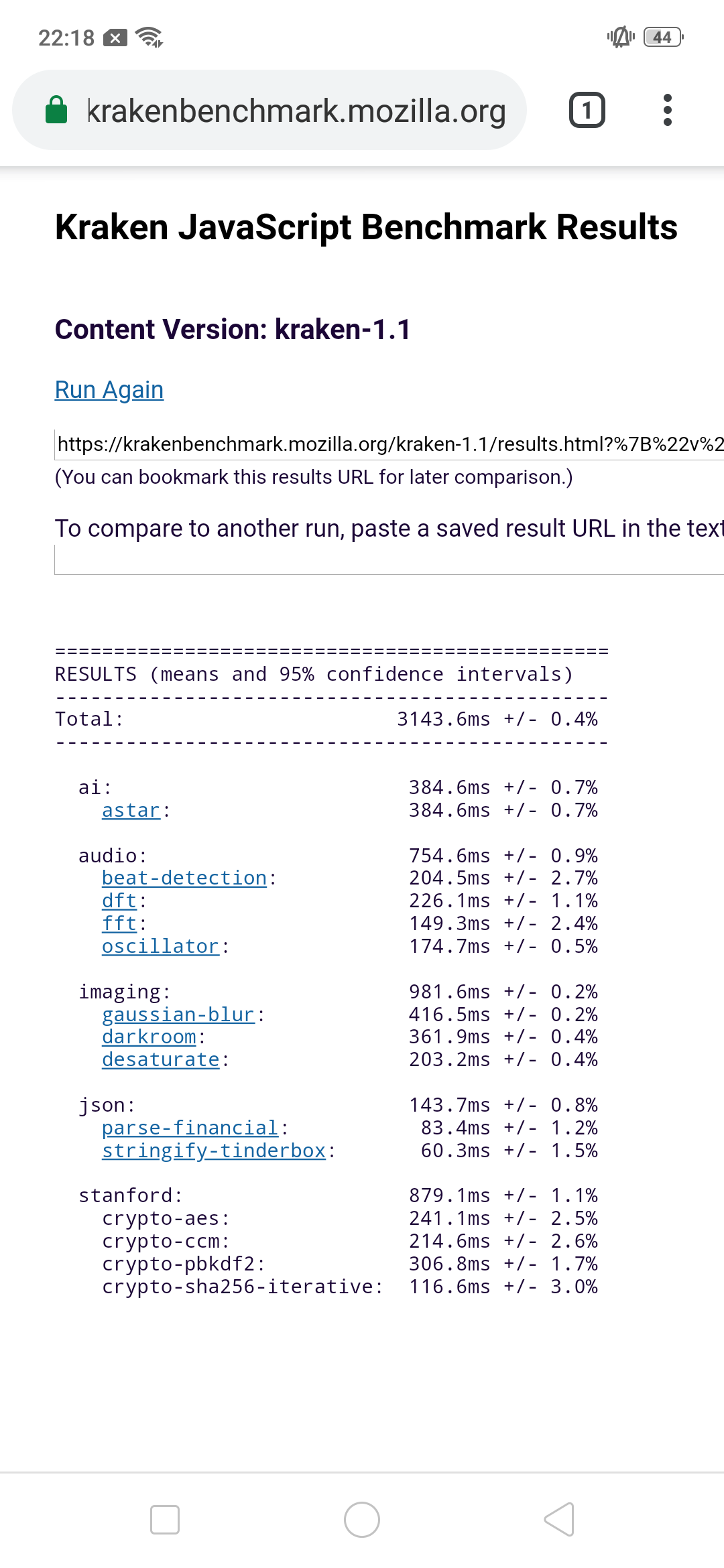Tap the vibrate mode status icon
The image size is (724, 1568).
click(x=620, y=38)
